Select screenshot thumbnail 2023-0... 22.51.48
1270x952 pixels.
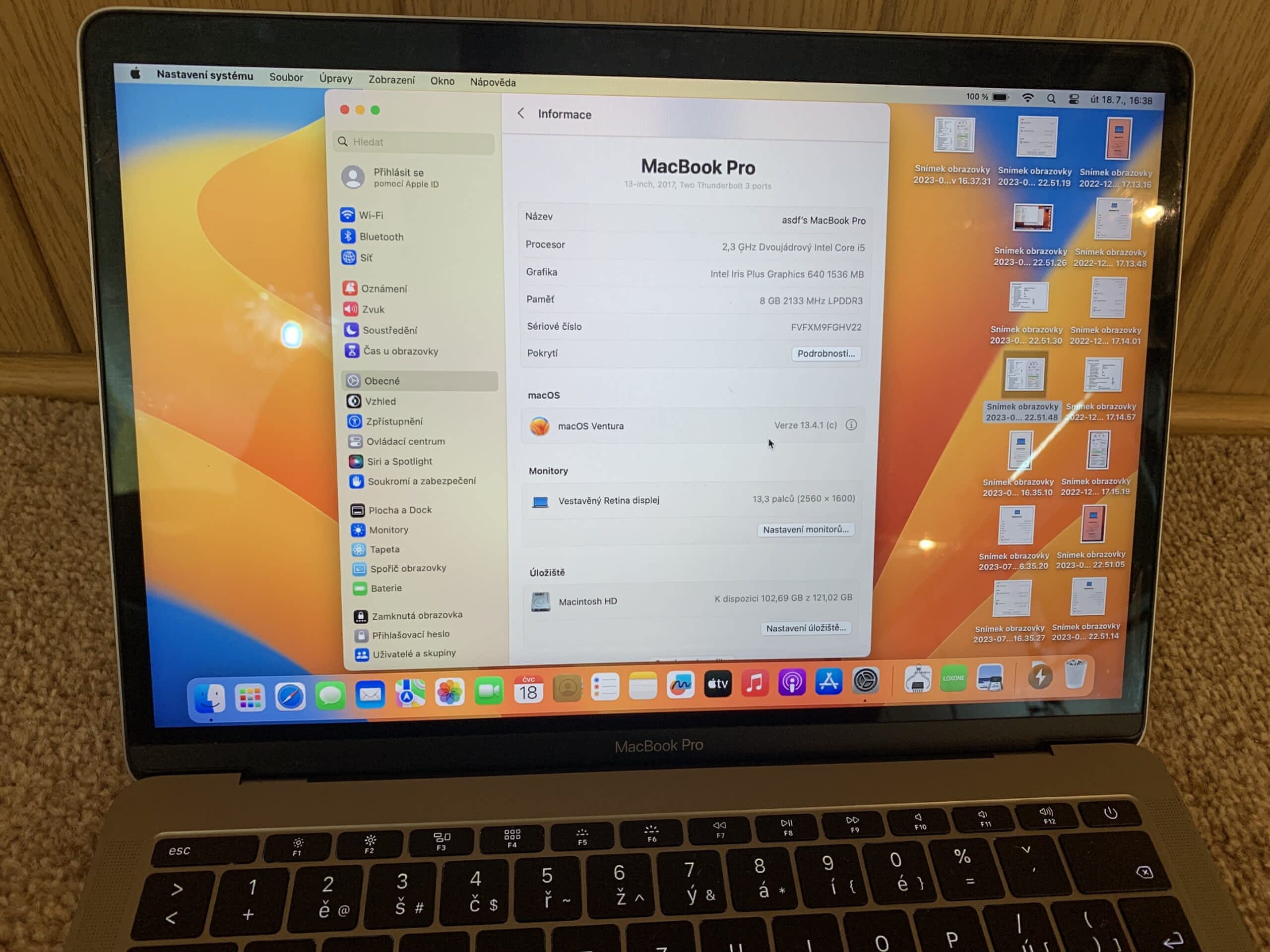point(1024,375)
